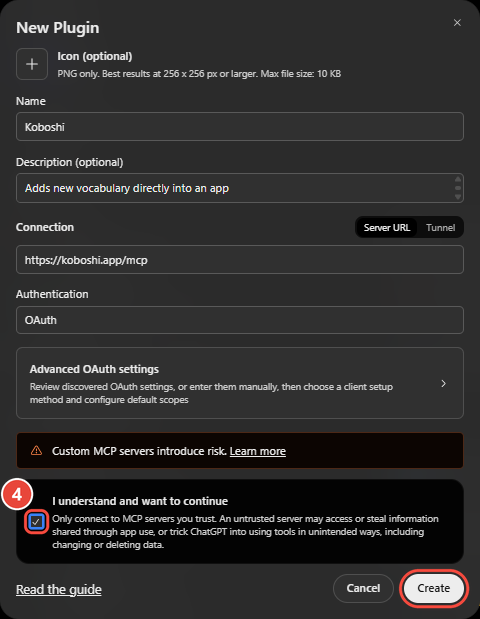
Task: Select the Server URL connection tab
Action: pos(386,227)
